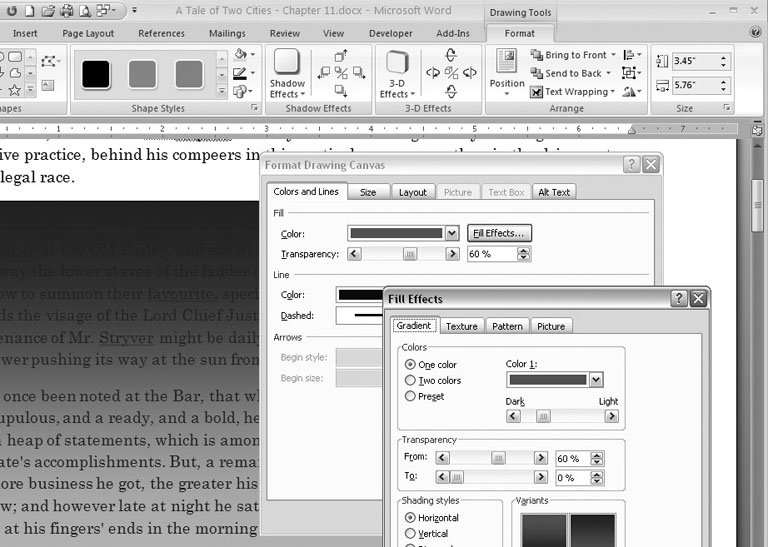Switch to the Alt Text tab
Viewport: 768px width, 547px height.
pos(554,192)
